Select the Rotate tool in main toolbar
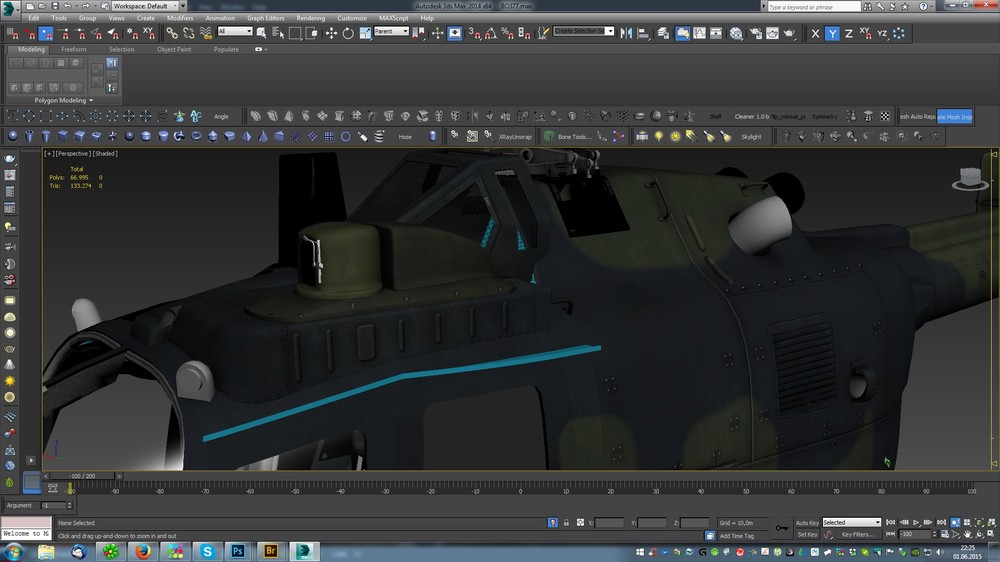1000x562 pixels. (347, 33)
